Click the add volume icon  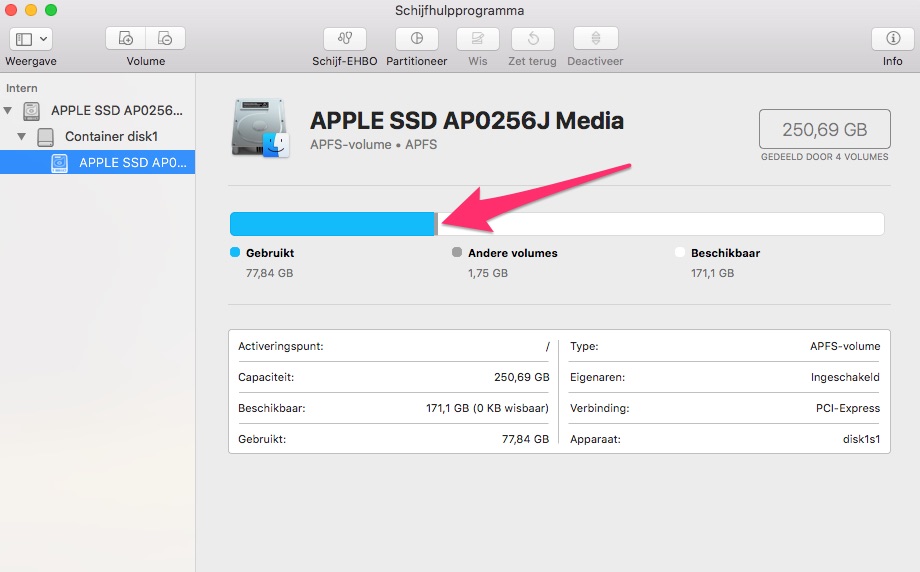point(126,39)
